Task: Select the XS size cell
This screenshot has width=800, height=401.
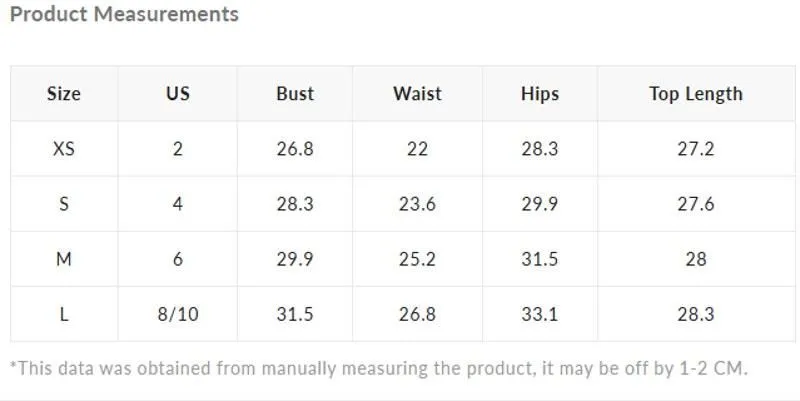Action: point(64,149)
